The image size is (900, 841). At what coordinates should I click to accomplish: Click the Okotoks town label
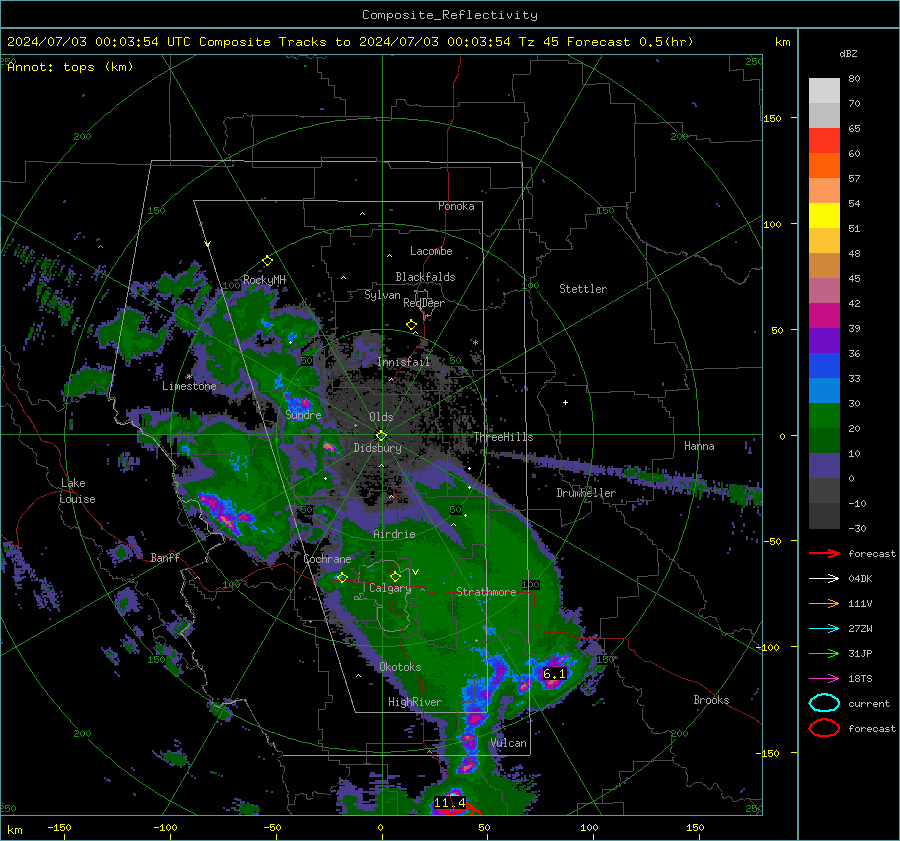[400, 667]
